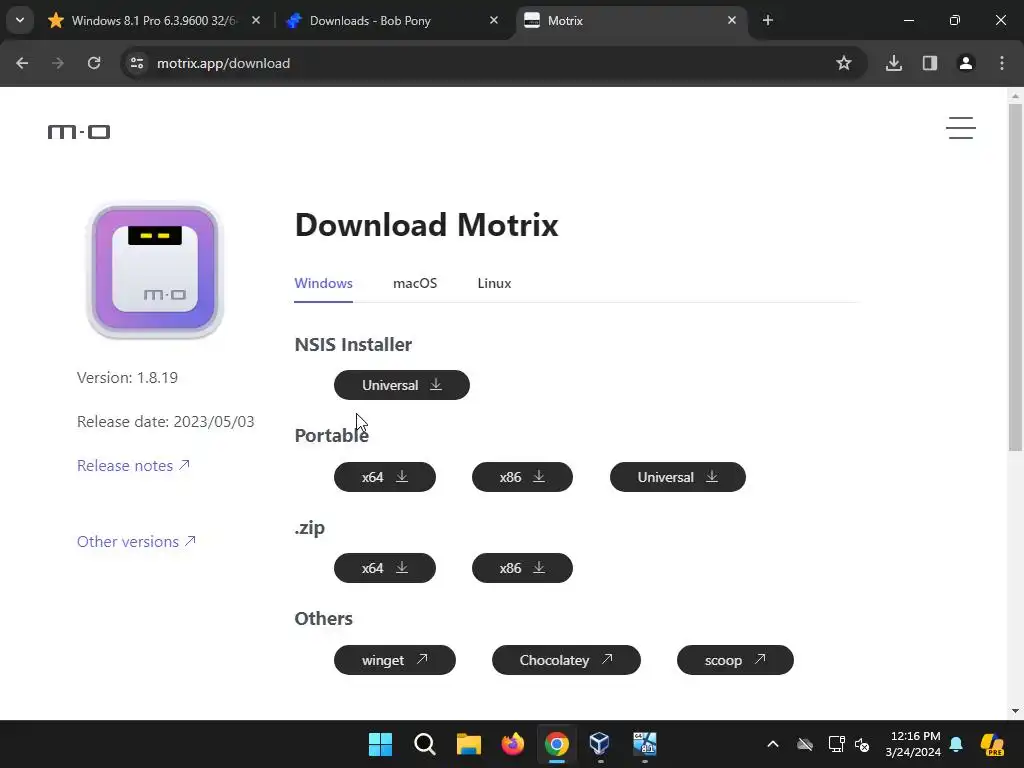The image size is (1024, 768).
Task: Open the Chrome three-dot menu
Action: pyautogui.click(x=1002, y=63)
